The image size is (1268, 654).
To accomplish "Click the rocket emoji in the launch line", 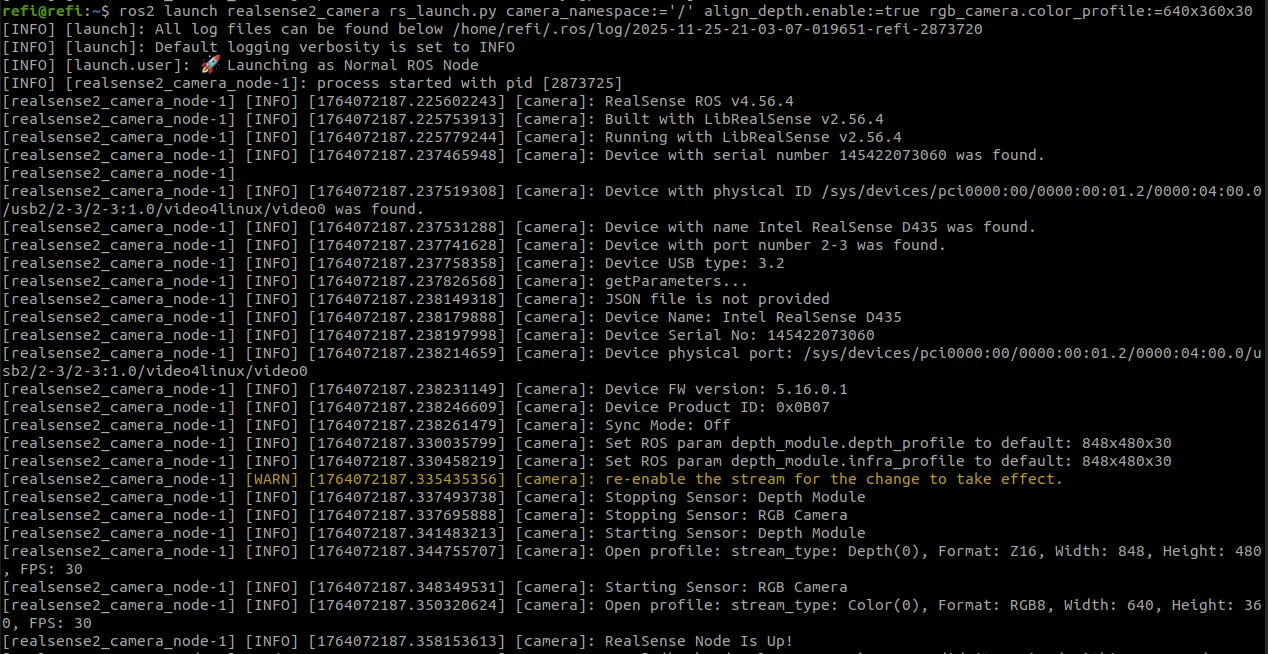I will (210, 65).
